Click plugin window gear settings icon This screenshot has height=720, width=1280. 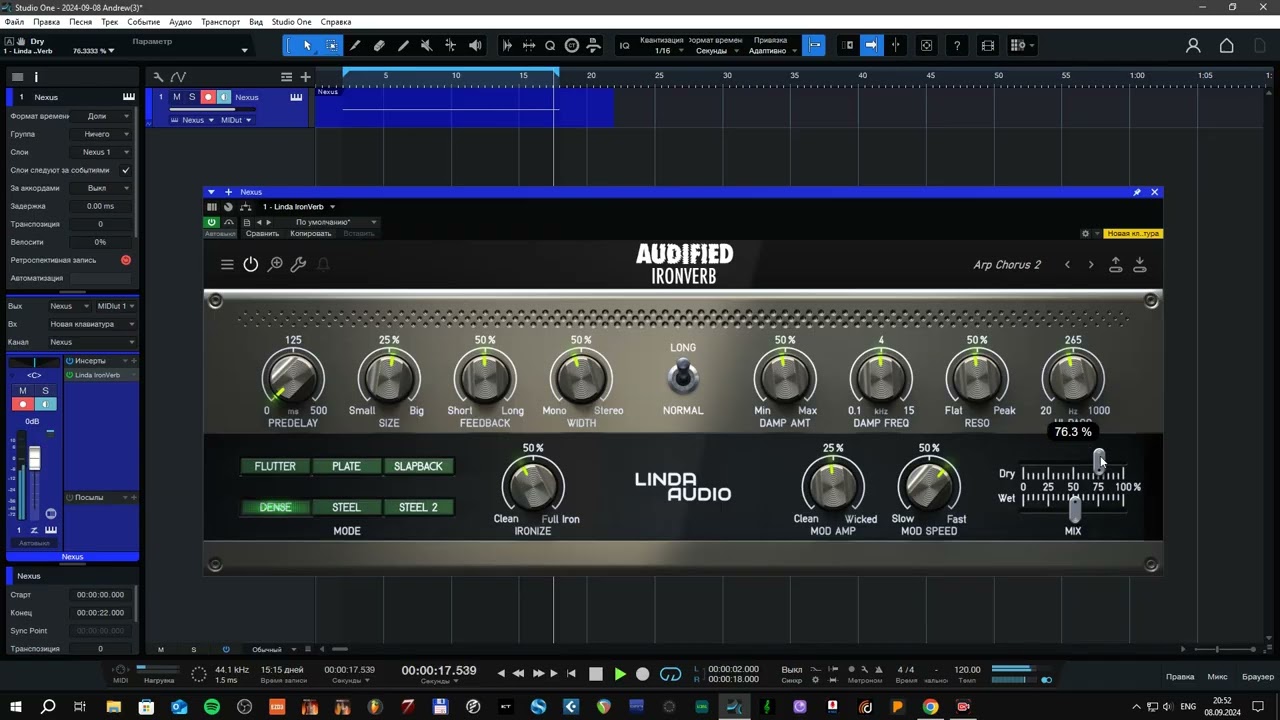(1086, 234)
